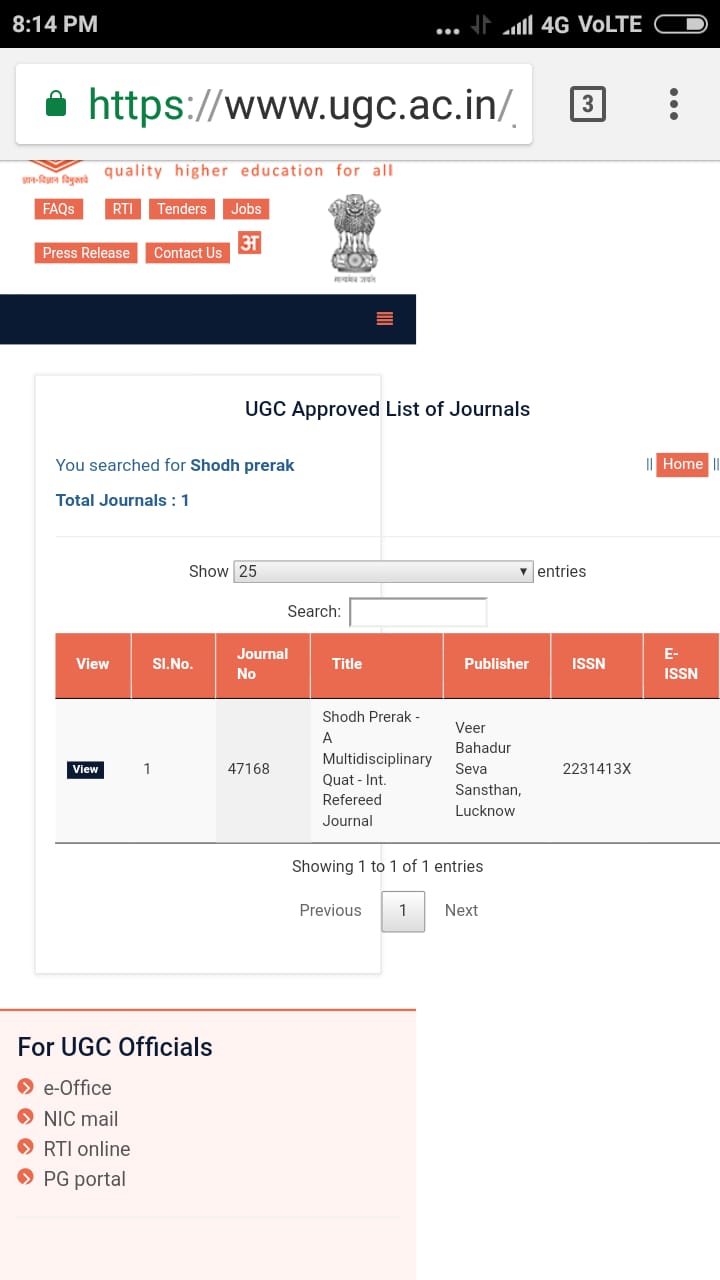Tap the green padlock security icon
The height and width of the screenshot is (1280, 720).
[57, 104]
